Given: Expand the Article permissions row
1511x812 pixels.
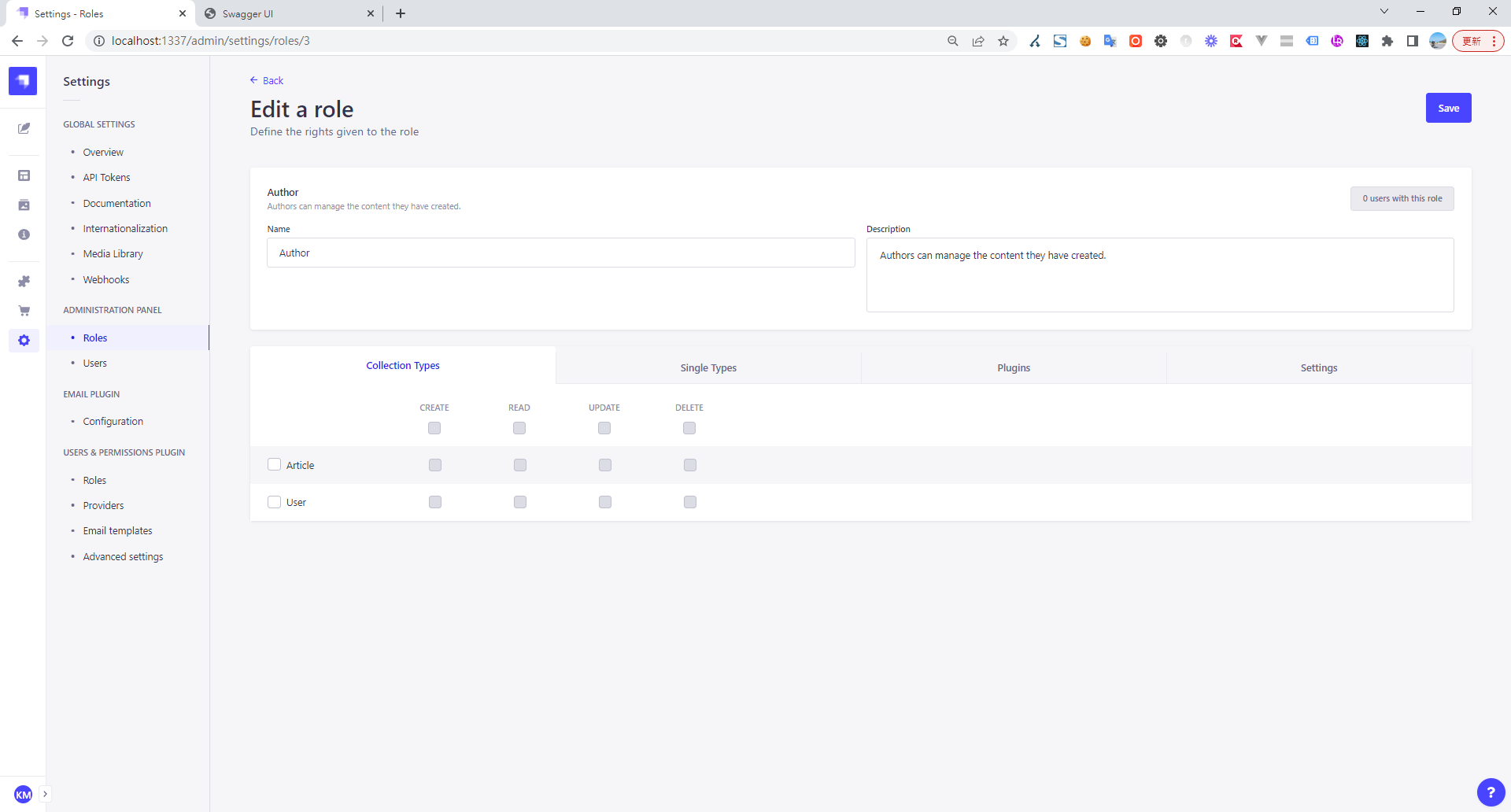Looking at the screenshot, I should point(301,466).
